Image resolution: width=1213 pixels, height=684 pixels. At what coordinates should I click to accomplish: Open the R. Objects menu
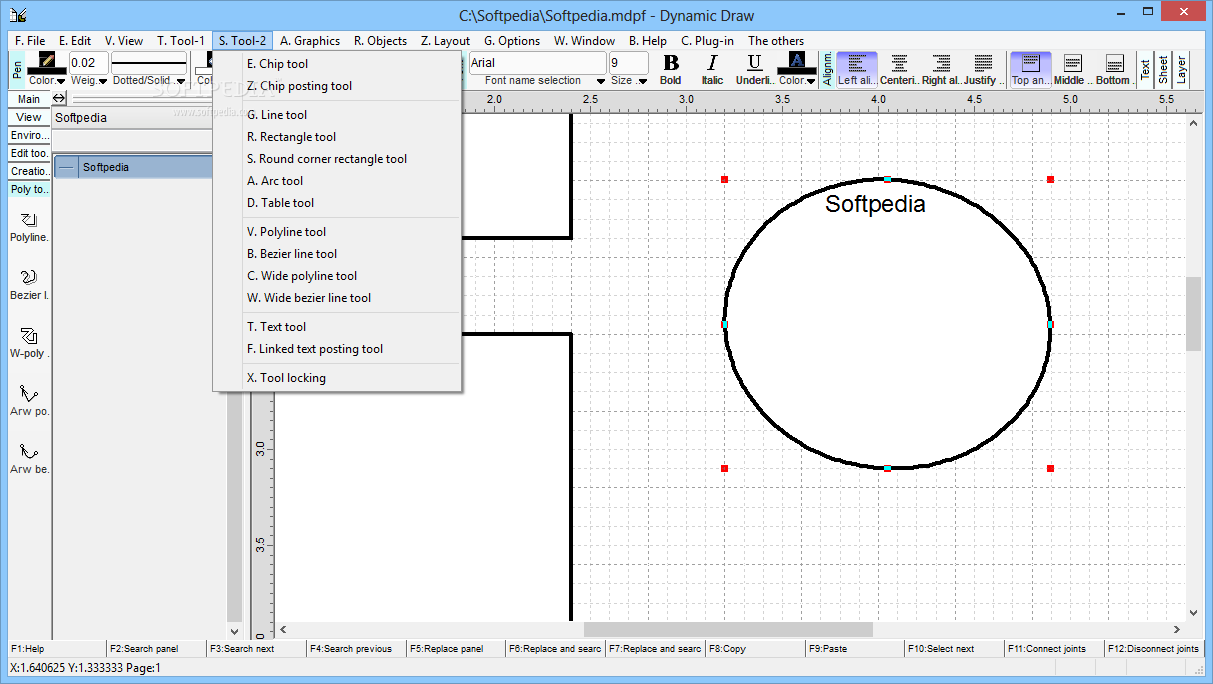[x=381, y=41]
